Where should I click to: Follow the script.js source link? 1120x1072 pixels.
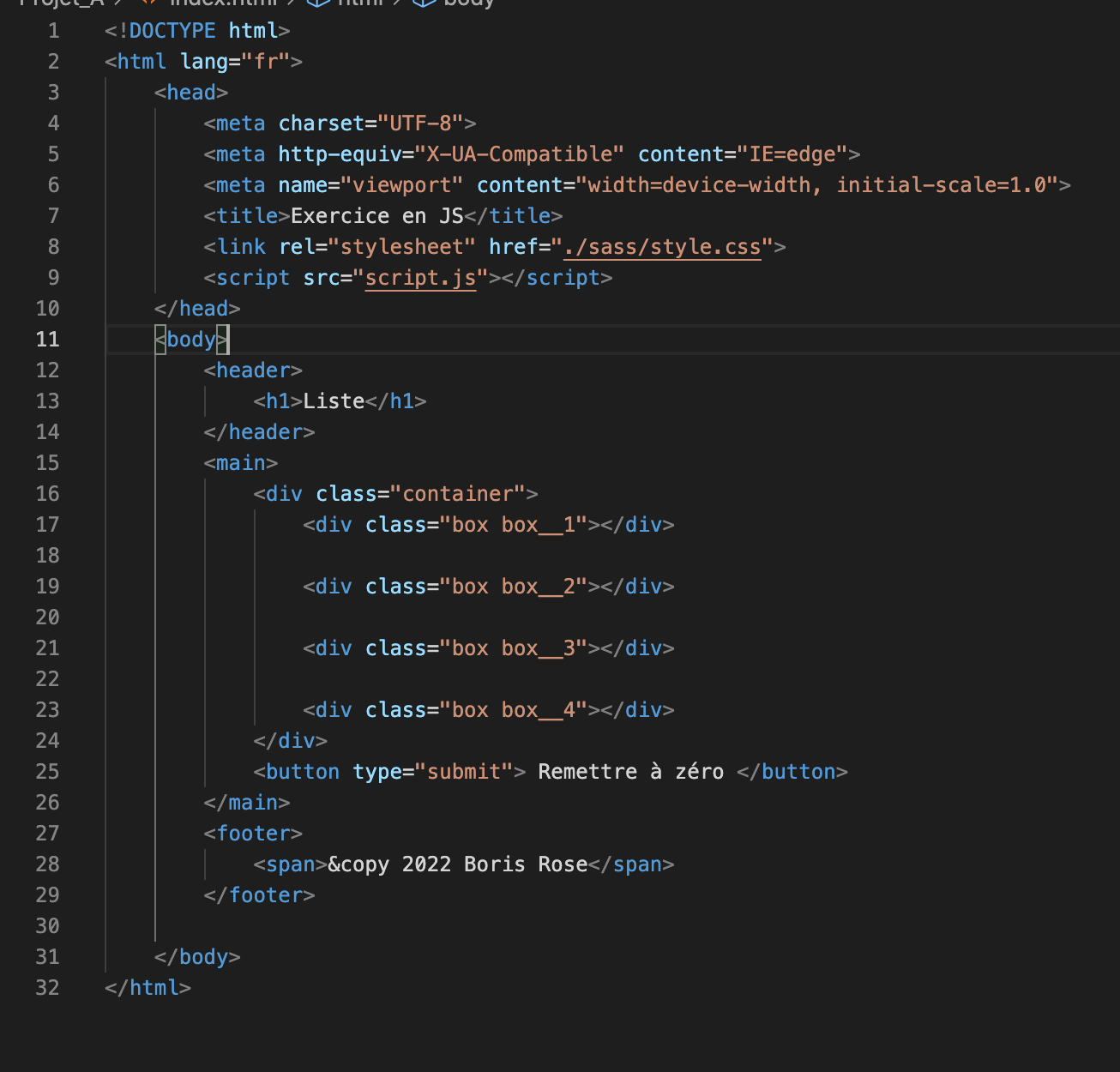click(419, 277)
